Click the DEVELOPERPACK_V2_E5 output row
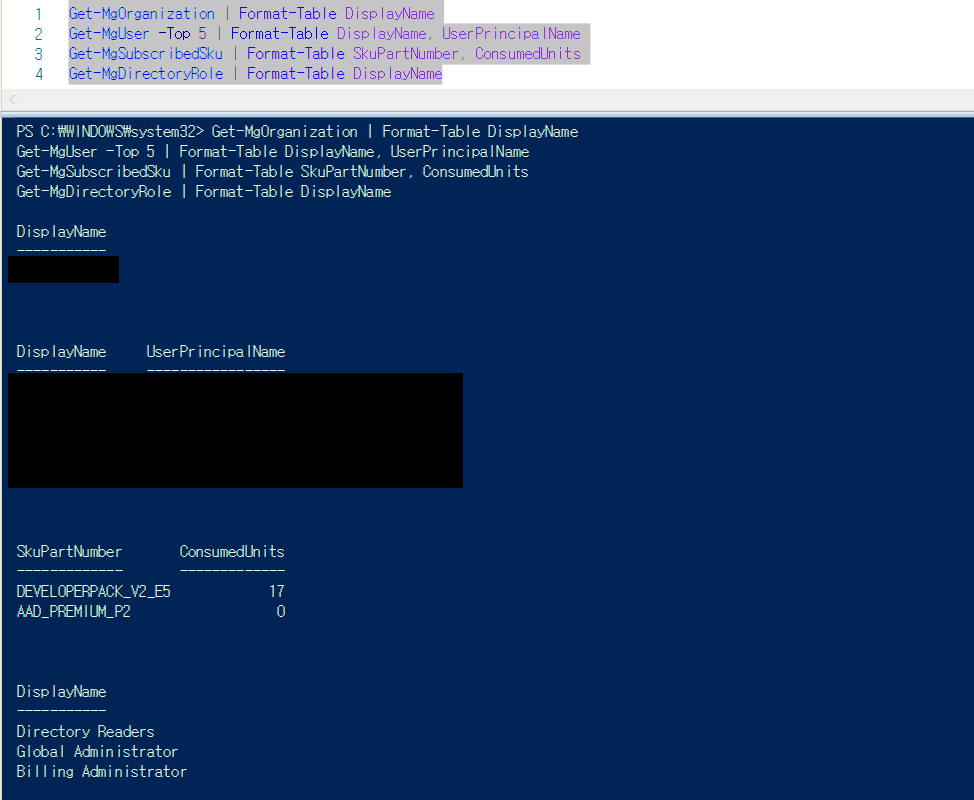 pos(150,591)
